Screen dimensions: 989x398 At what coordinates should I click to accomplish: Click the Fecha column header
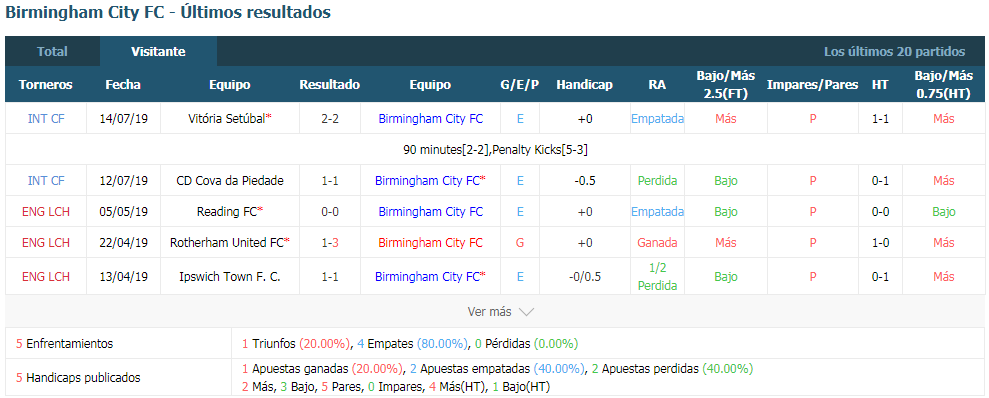click(x=123, y=85)
